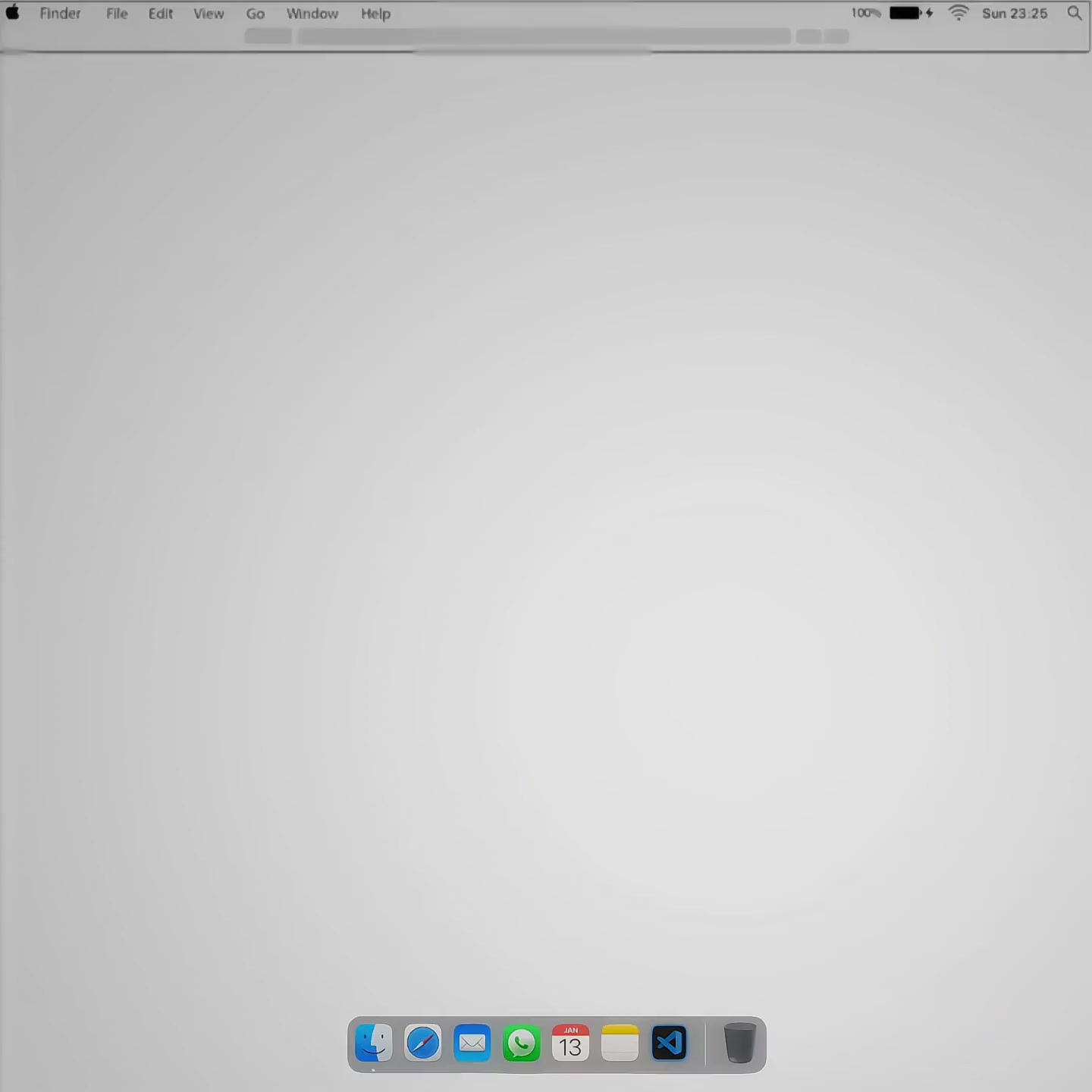Open Visual Studio Code from Dock
1092x1092 pixels.
[669, 1043]
